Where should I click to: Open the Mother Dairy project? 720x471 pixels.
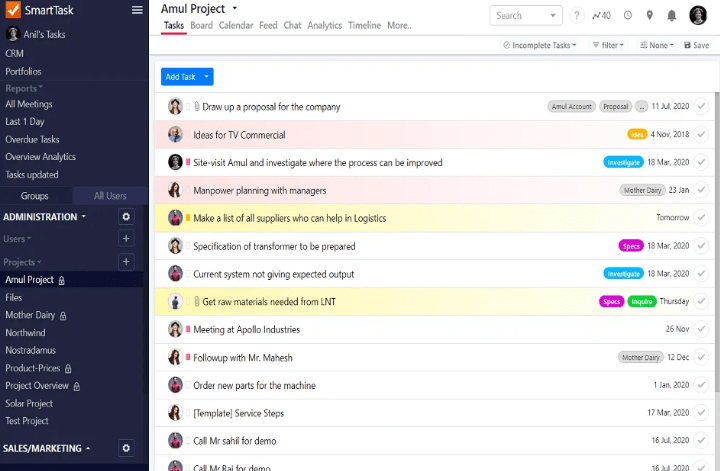pyautogui.click(x=30, y=315)
